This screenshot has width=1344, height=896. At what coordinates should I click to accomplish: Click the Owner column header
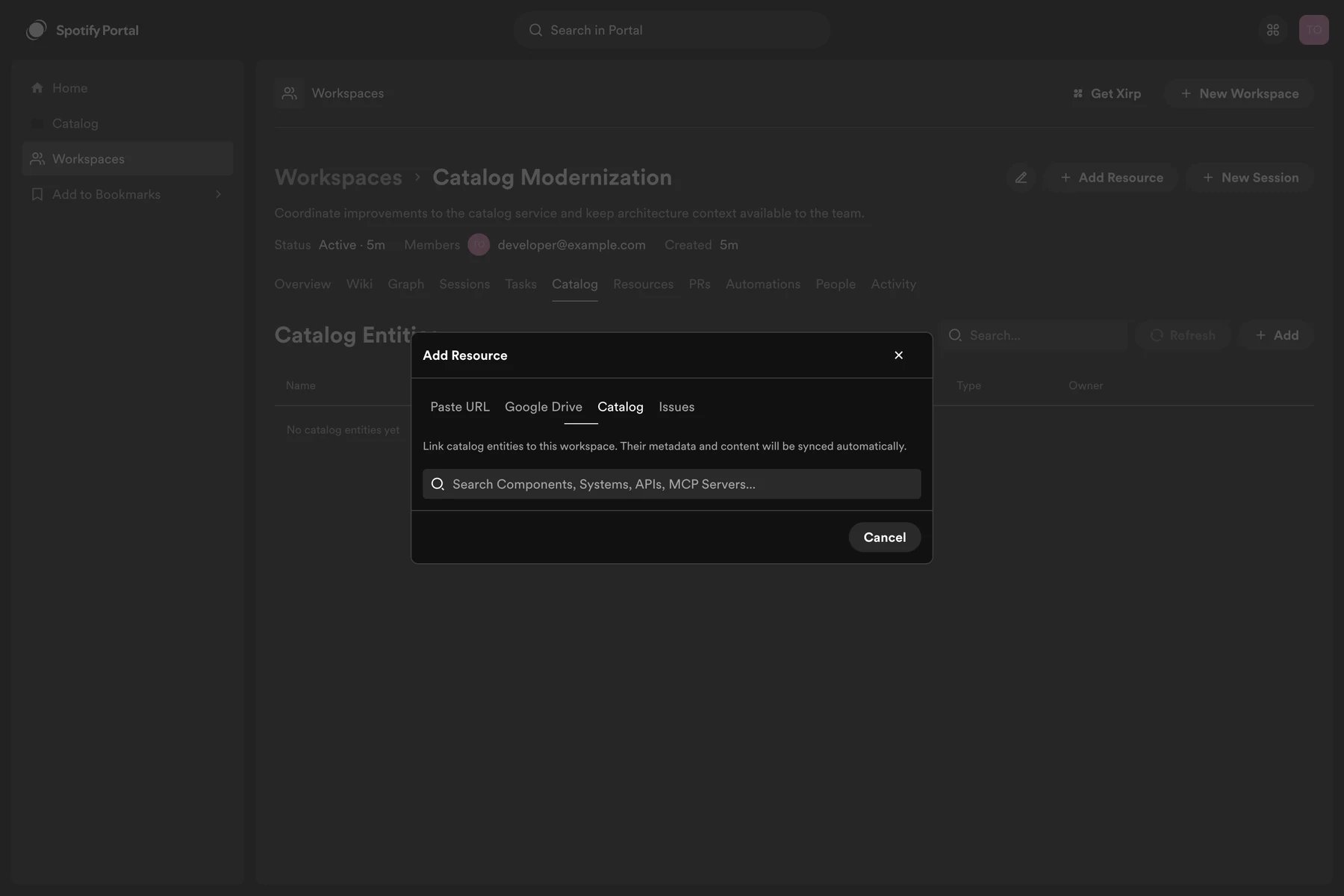(1086, 386)
